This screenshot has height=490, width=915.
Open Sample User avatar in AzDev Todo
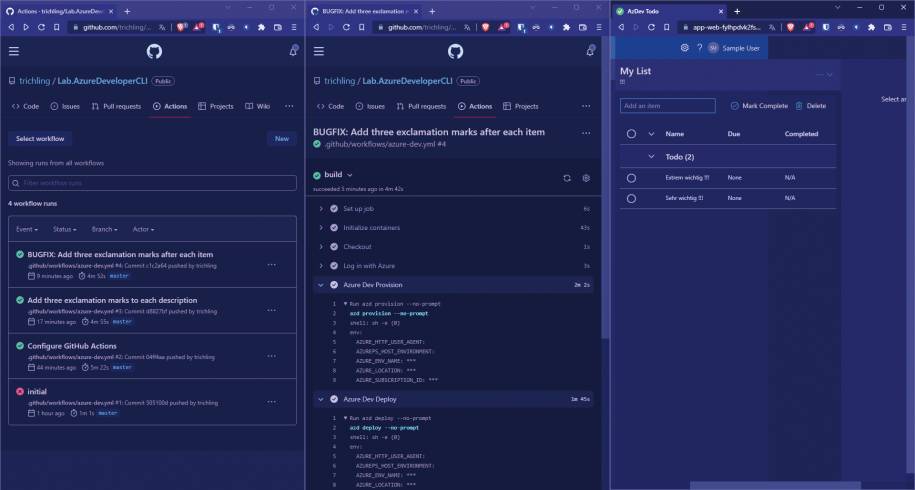click(713, 48)
